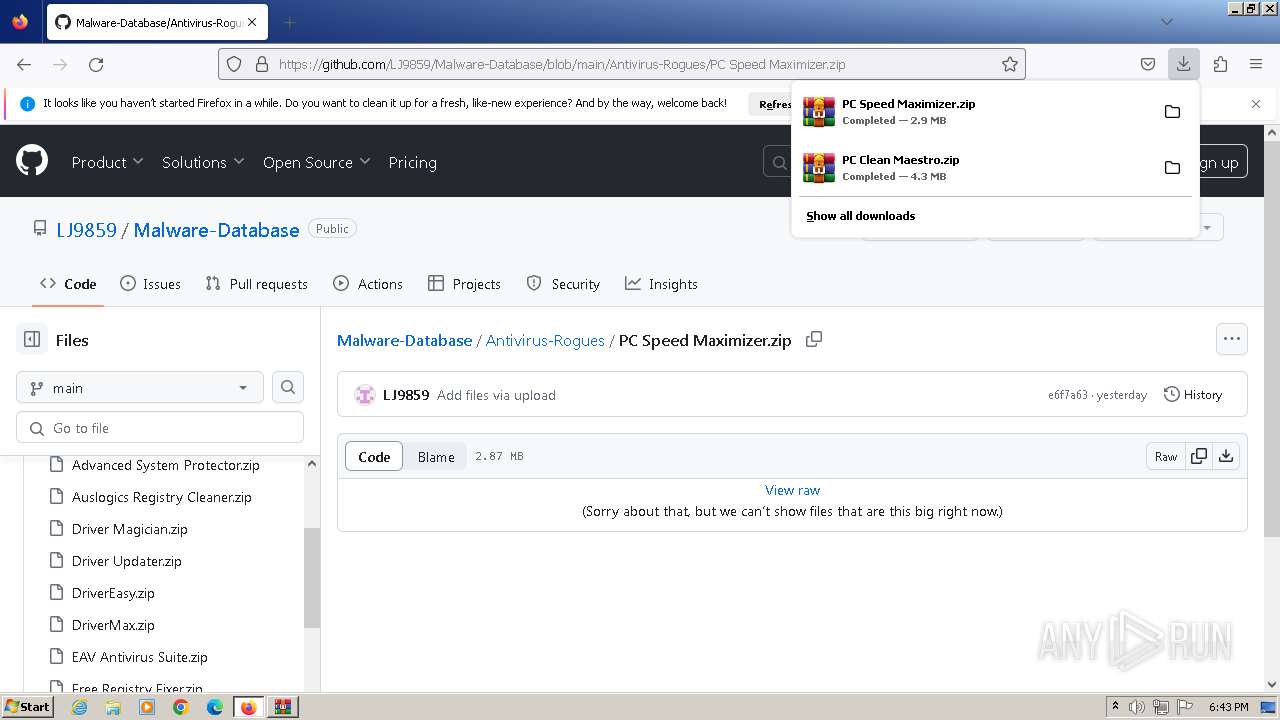Screen dimensions: 1280x720
Task: Open DriverMax.zip in file tree
Action: click(113, 625)
